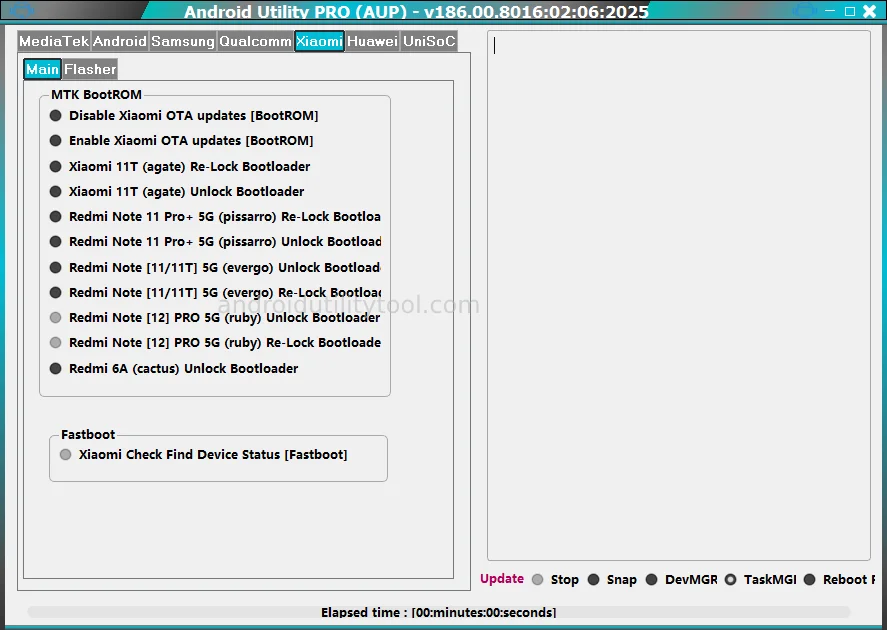
Task: Click the Xiaomi tab
Action: [320, 41]
